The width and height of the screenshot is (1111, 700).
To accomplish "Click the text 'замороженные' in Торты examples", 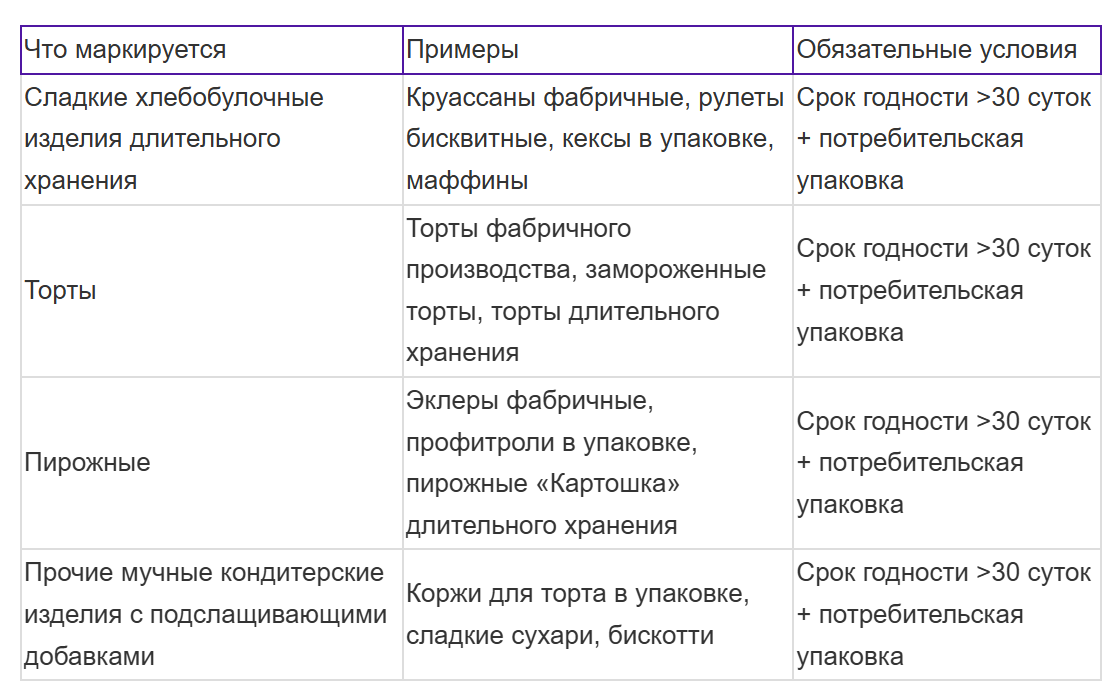I will coord(676,270).
